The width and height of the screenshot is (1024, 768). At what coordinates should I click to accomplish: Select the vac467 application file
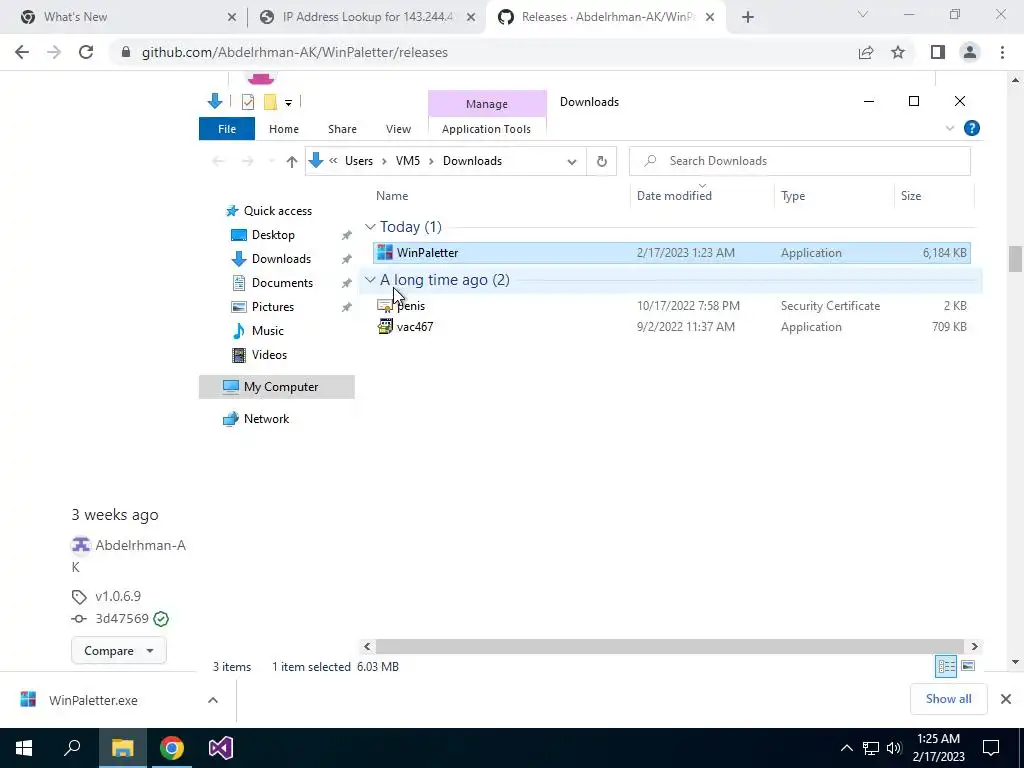(x=672, y=327)
